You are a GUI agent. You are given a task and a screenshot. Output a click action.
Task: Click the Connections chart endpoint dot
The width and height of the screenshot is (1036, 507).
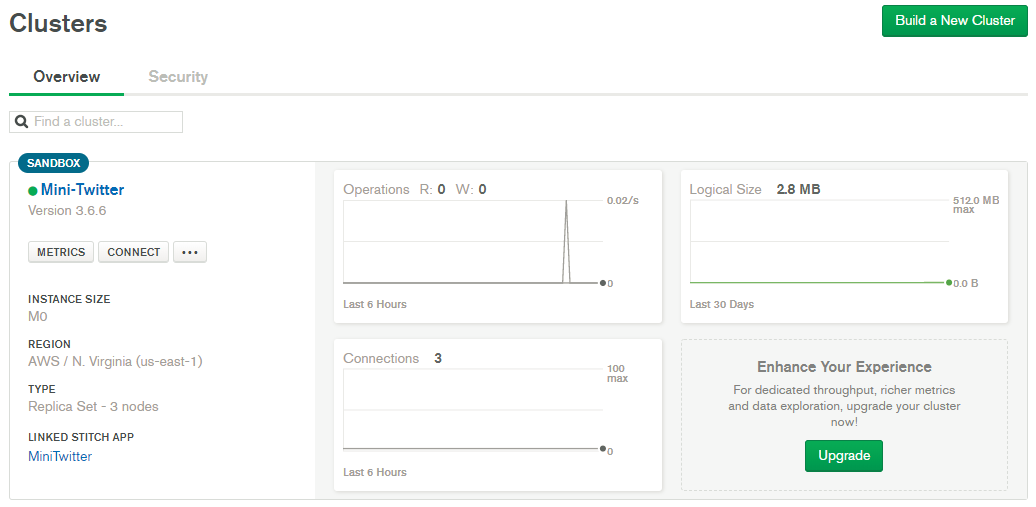point(603,448)
